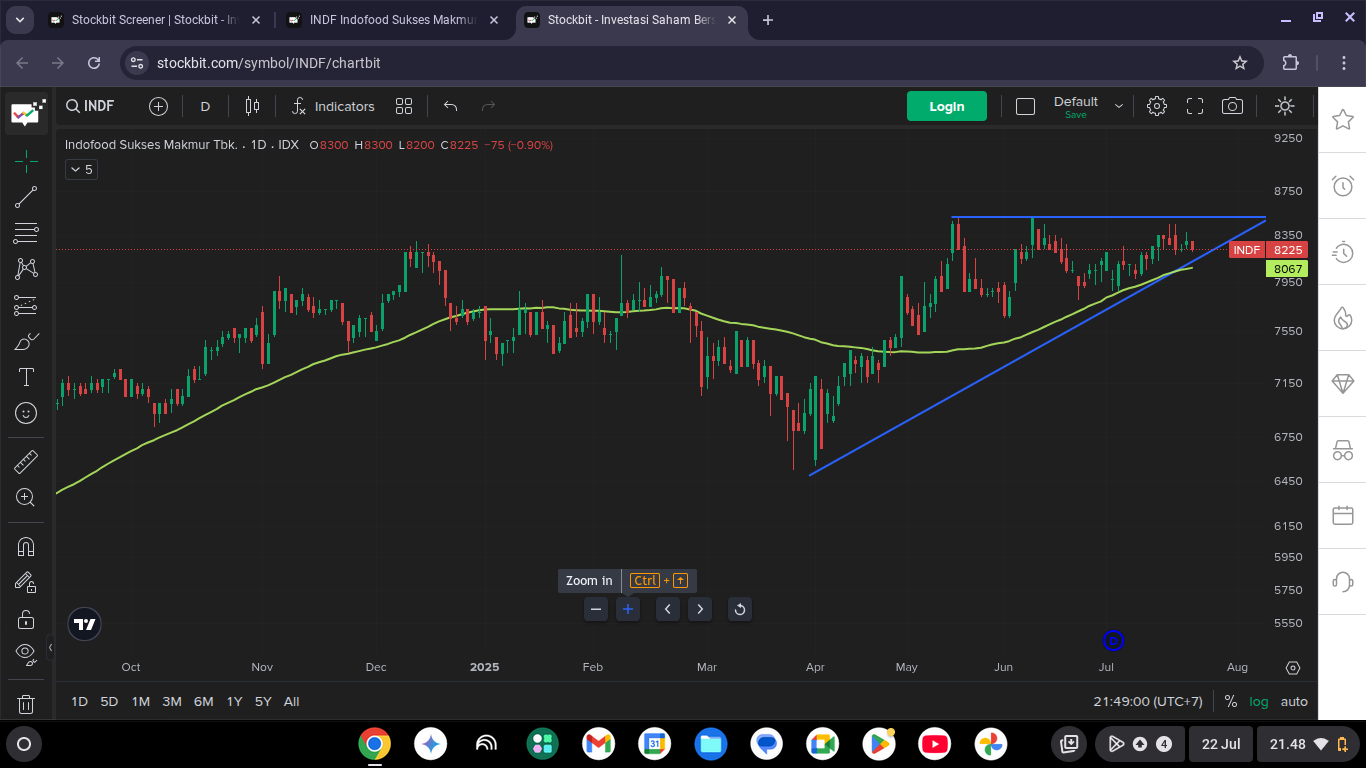This screenshot has width=1366, height=768.
Task: Open the watchlist star icon
Action: coord(1342,120)
